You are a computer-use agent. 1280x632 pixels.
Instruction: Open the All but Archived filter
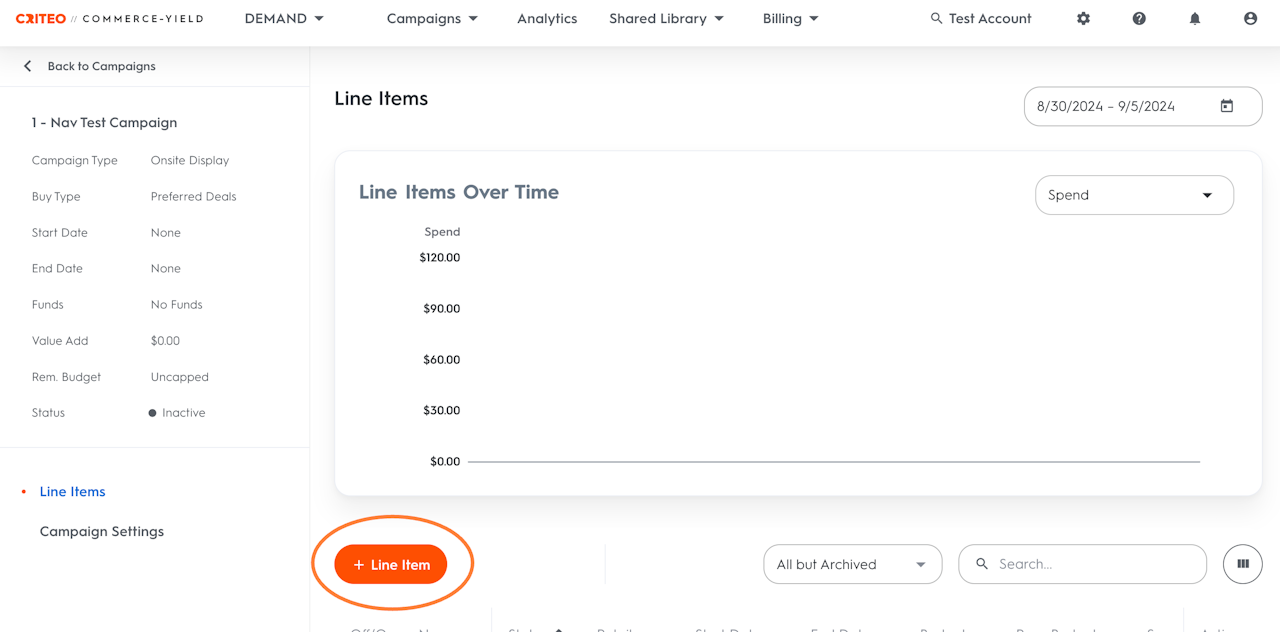coord(852,564)
